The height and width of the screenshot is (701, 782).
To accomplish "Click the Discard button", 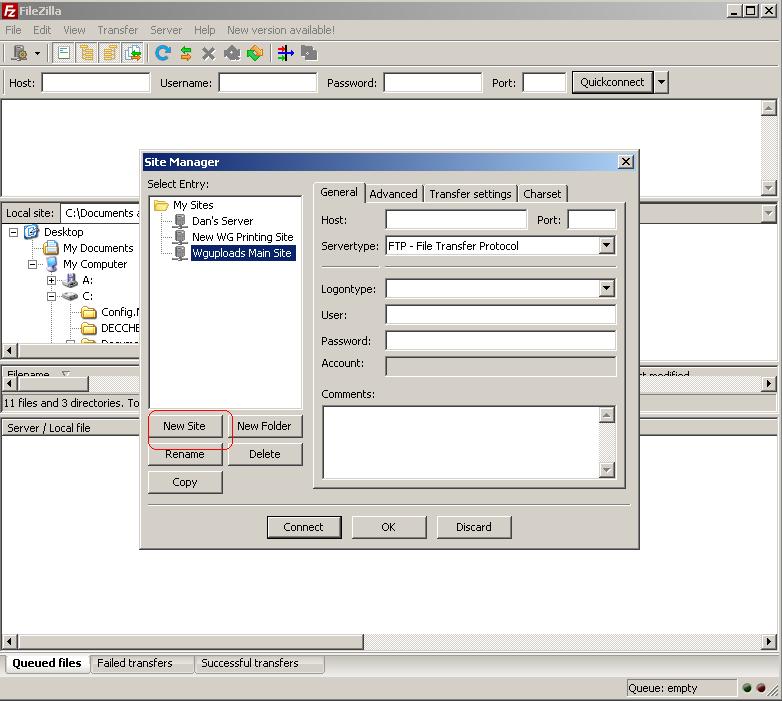I will click(x=474, y=527).
